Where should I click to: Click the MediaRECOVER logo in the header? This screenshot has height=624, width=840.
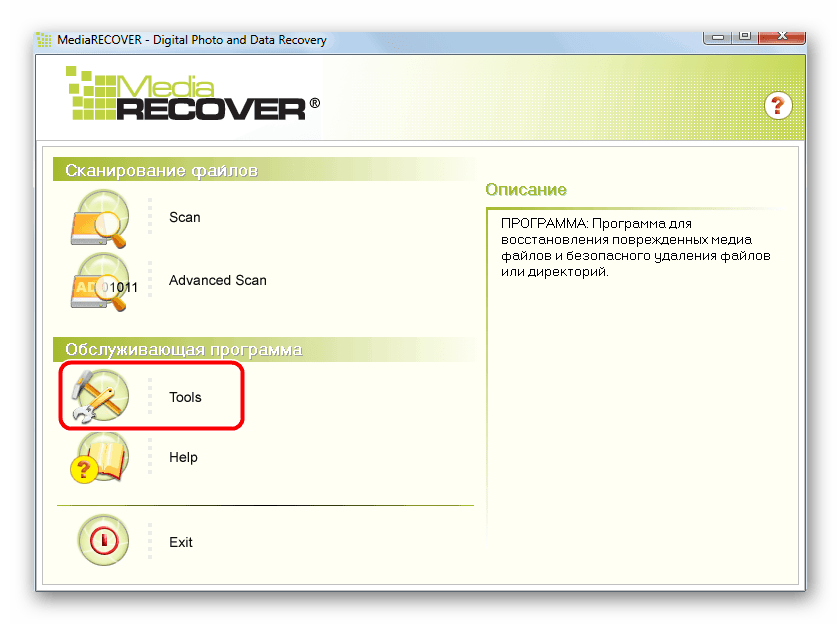pyautogui.click(x=193, y=94)
